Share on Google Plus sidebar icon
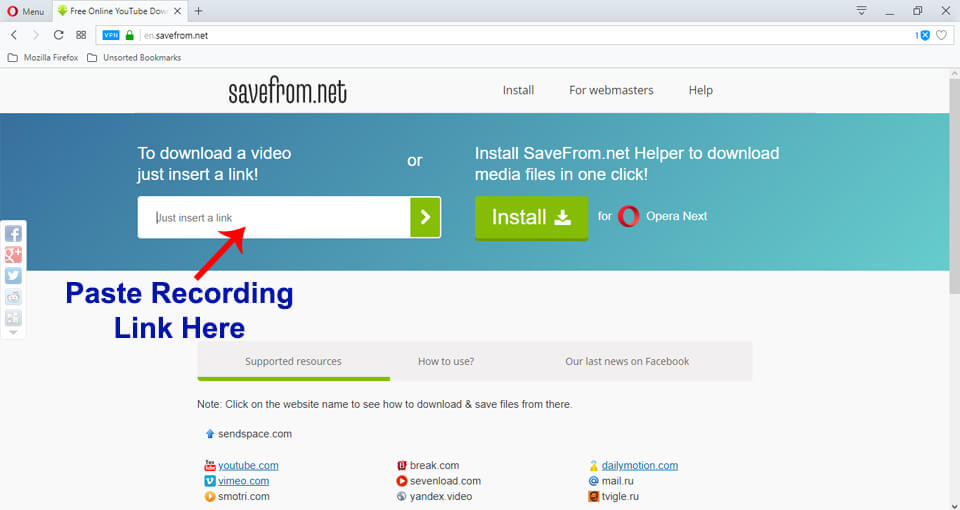This screenshot has width=960, height=510. (x=13, y=254)
